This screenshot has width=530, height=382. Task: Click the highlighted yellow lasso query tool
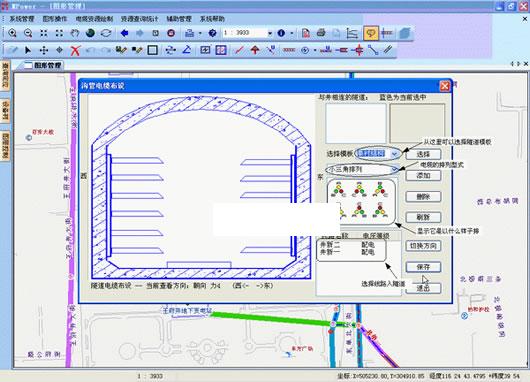(x=371, y=33)
